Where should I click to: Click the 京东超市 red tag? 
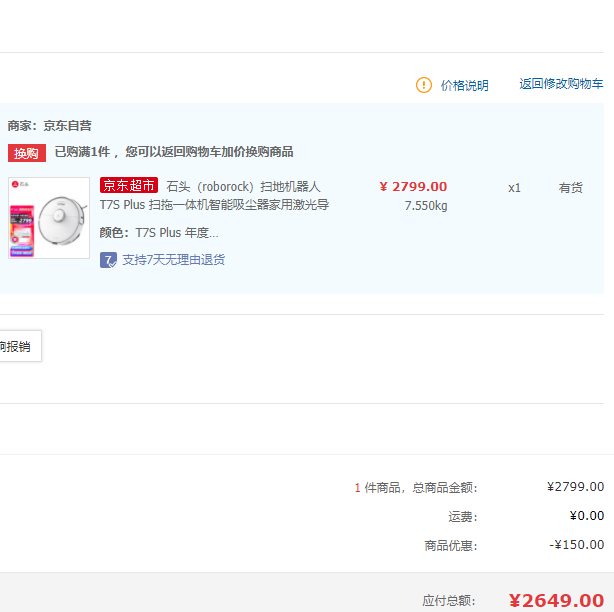(129, 185)
